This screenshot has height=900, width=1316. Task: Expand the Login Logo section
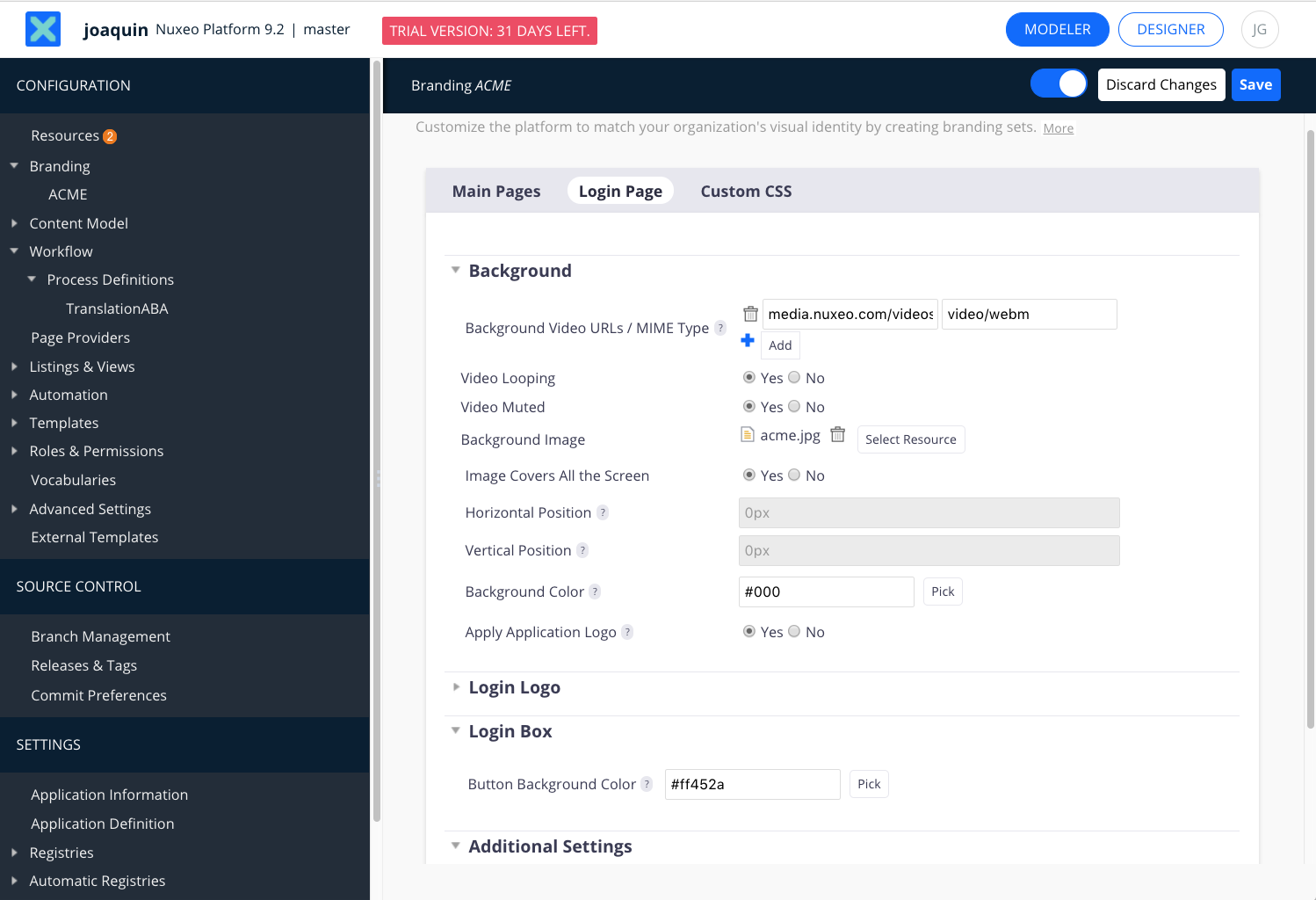pyautogui.click(x=456, y=687)
